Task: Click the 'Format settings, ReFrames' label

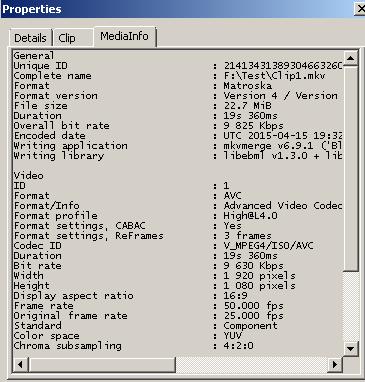Action: point(88,236)
